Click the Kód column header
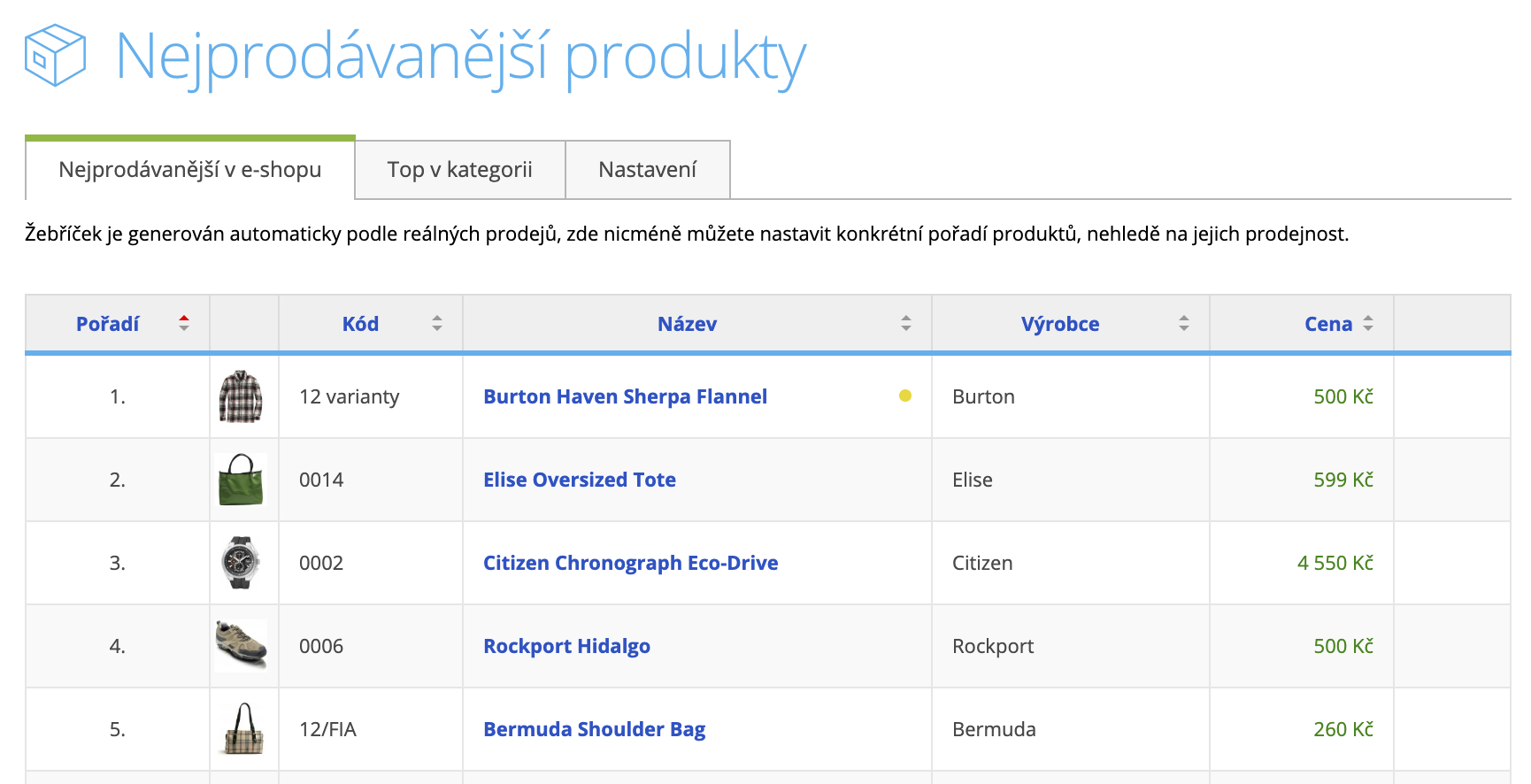The image size is (1531, 784). [x=360, y=324]
